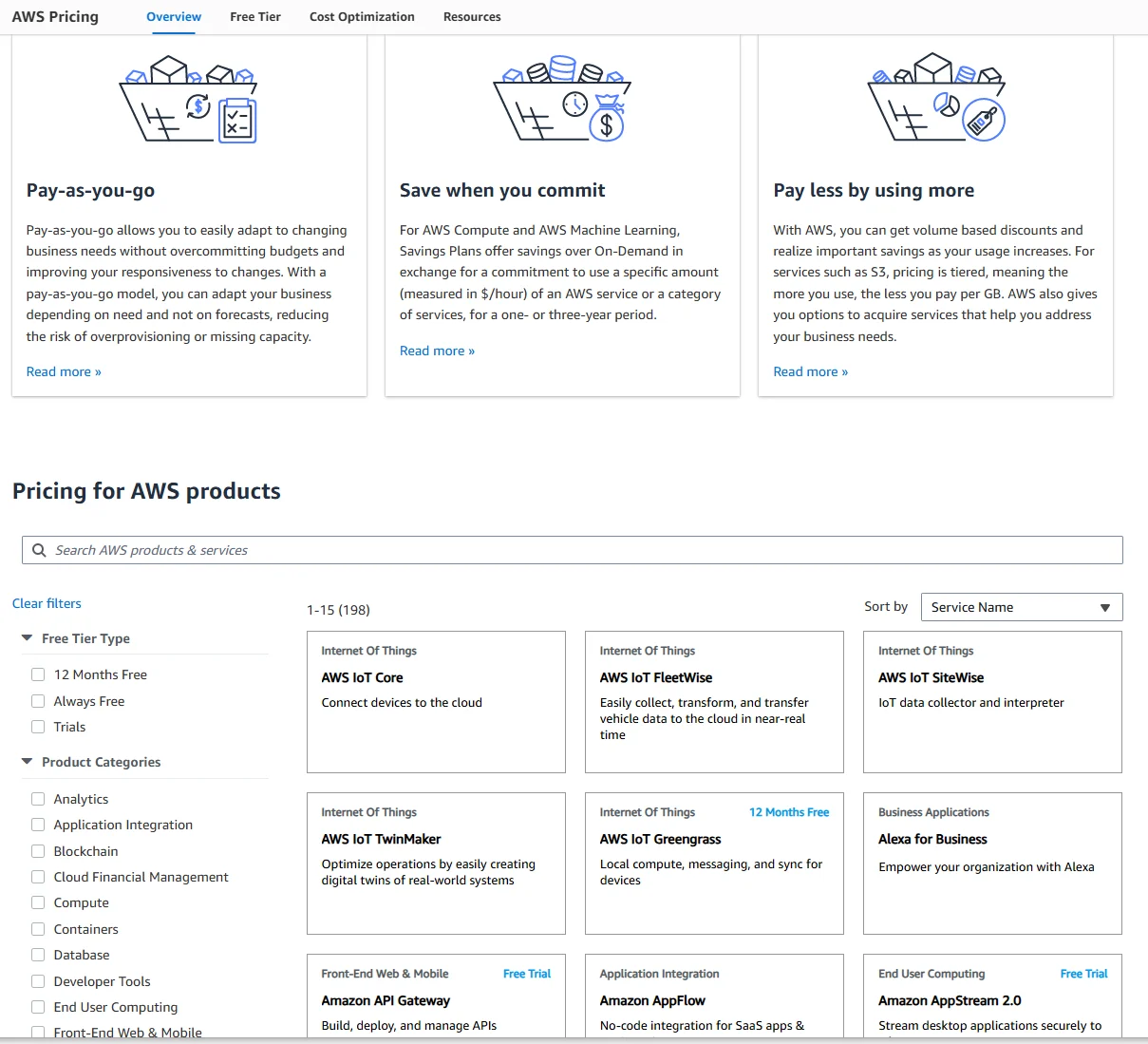Toggle the Compute category checkbox

pyautogui.click(x=38, y=902)
